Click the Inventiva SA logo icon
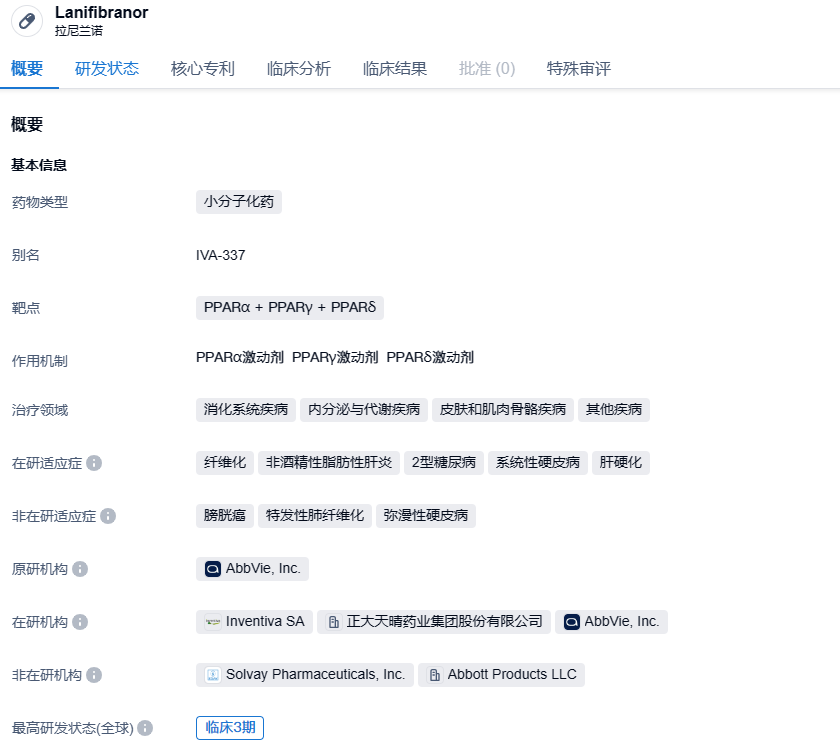The image size is (840, 752). (213, 622)
